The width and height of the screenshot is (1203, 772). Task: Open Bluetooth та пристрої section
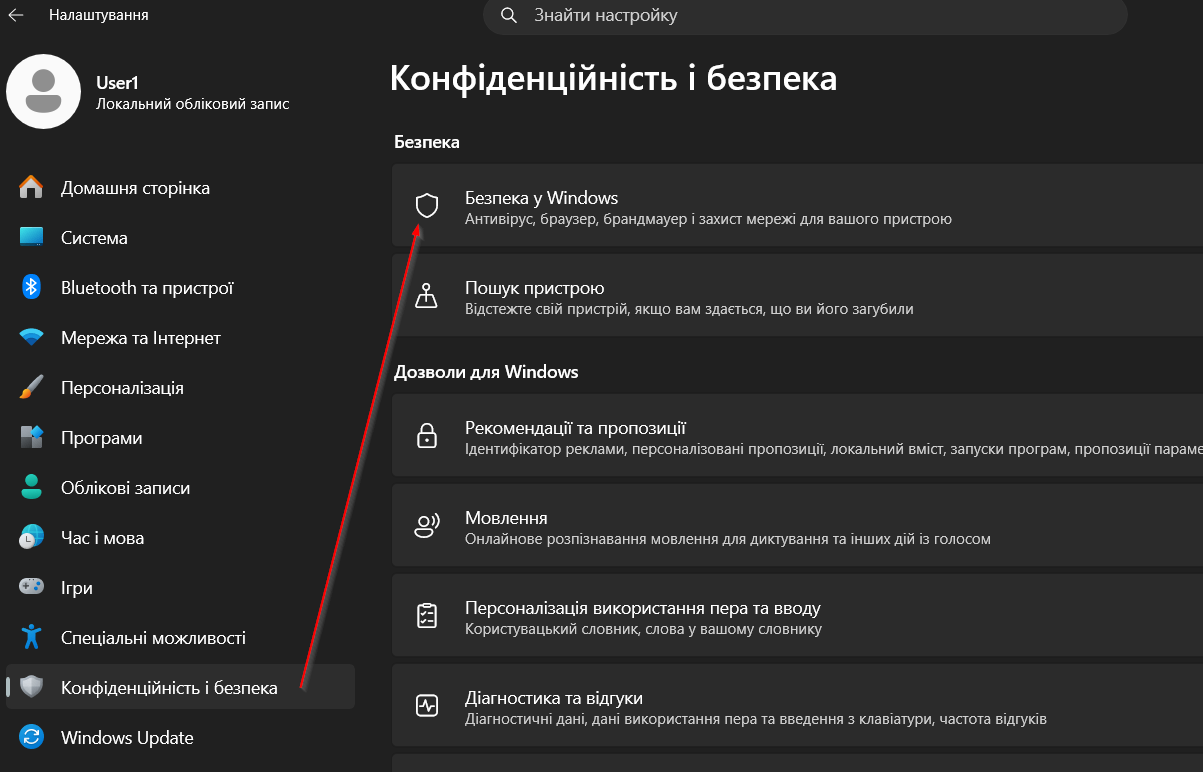180,288
